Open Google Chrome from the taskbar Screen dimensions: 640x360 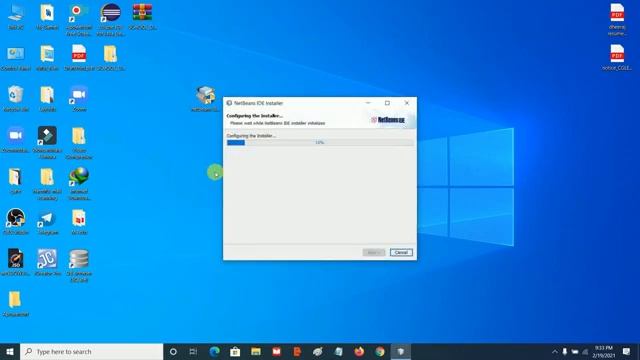[x=380, y=351]
